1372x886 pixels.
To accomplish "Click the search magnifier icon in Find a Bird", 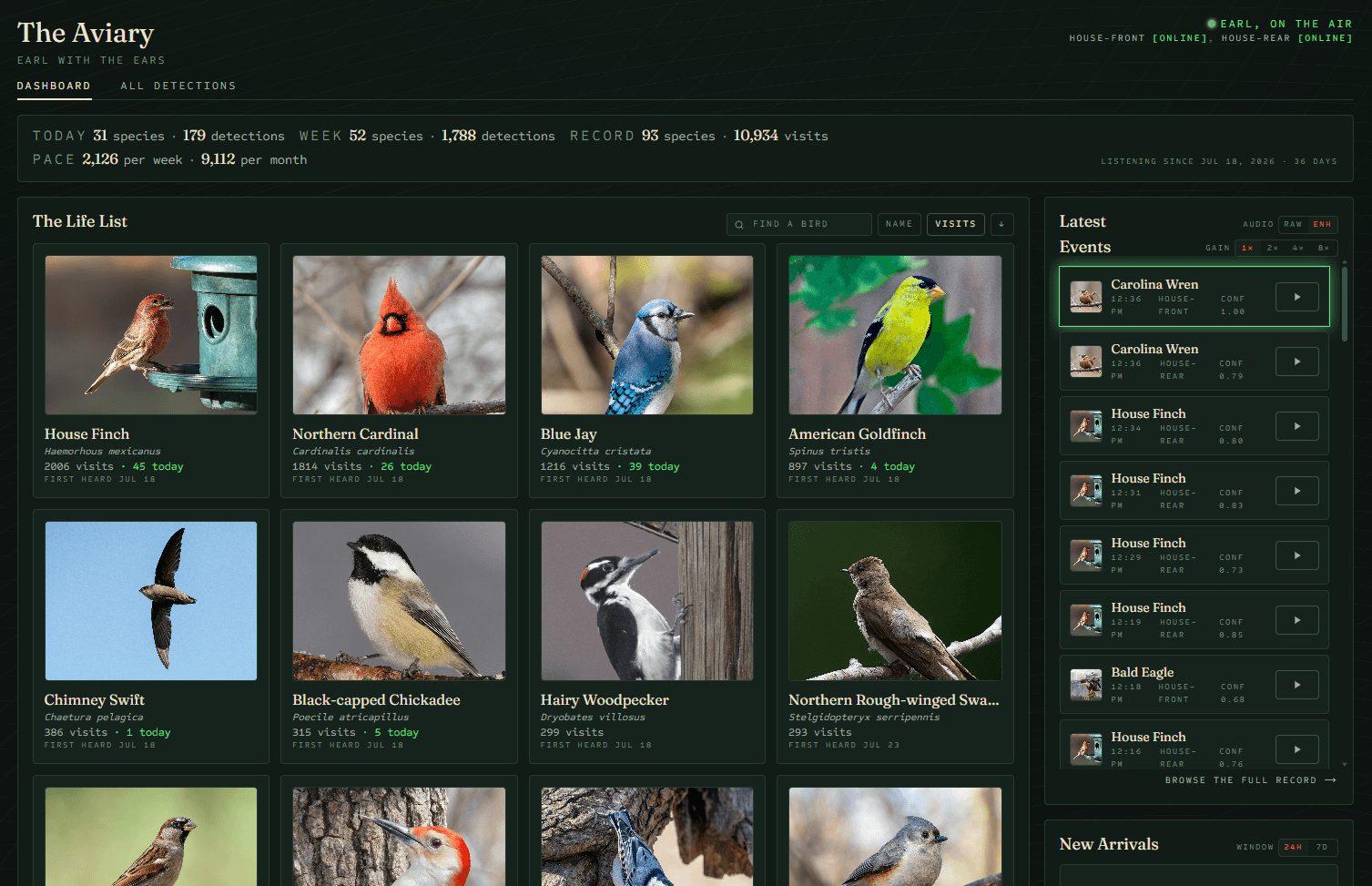I will coord(739,224).
